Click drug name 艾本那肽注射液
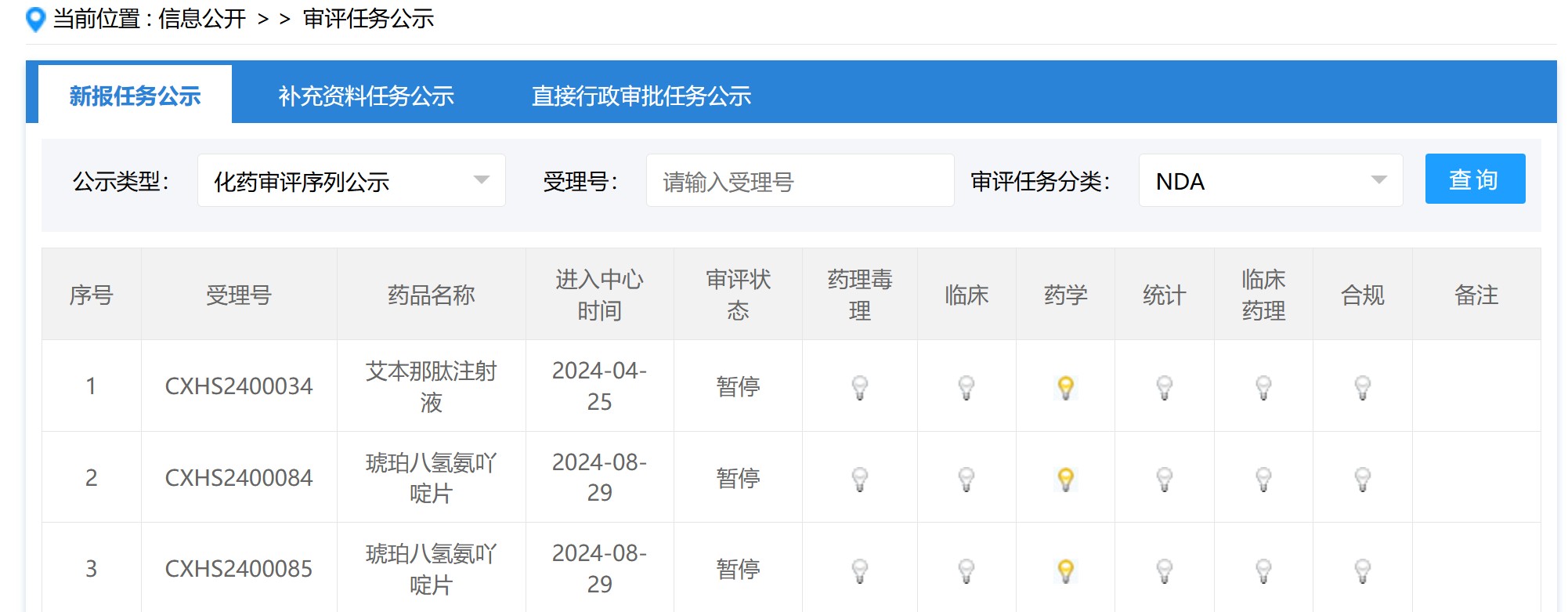Image resolution: width=1568 pixels, height=612 pixels. (432, 386)
